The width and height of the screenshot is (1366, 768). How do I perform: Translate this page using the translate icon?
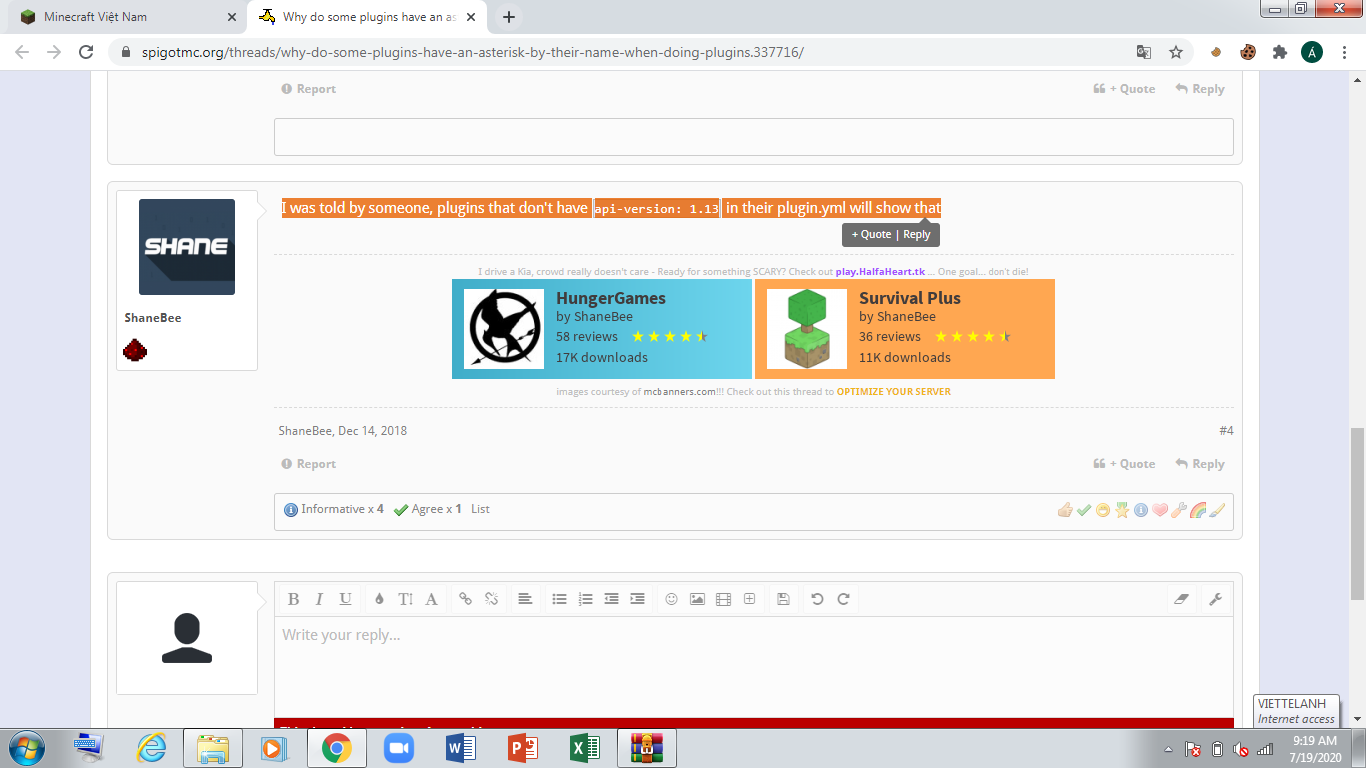point(1144,52)
